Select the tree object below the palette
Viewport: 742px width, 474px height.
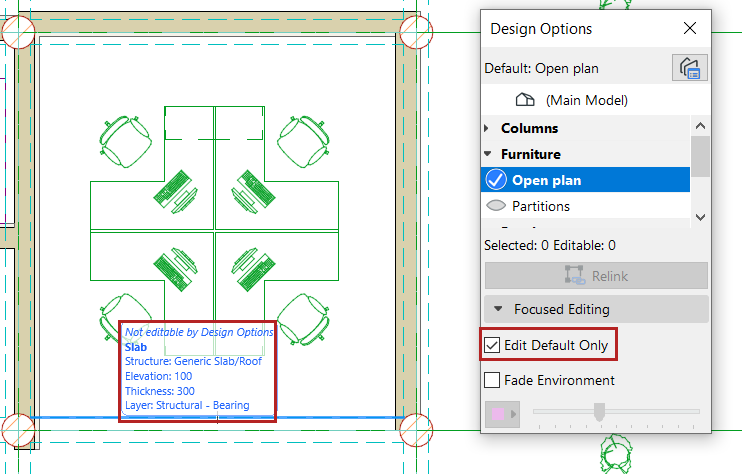click(x=616, y=453)
